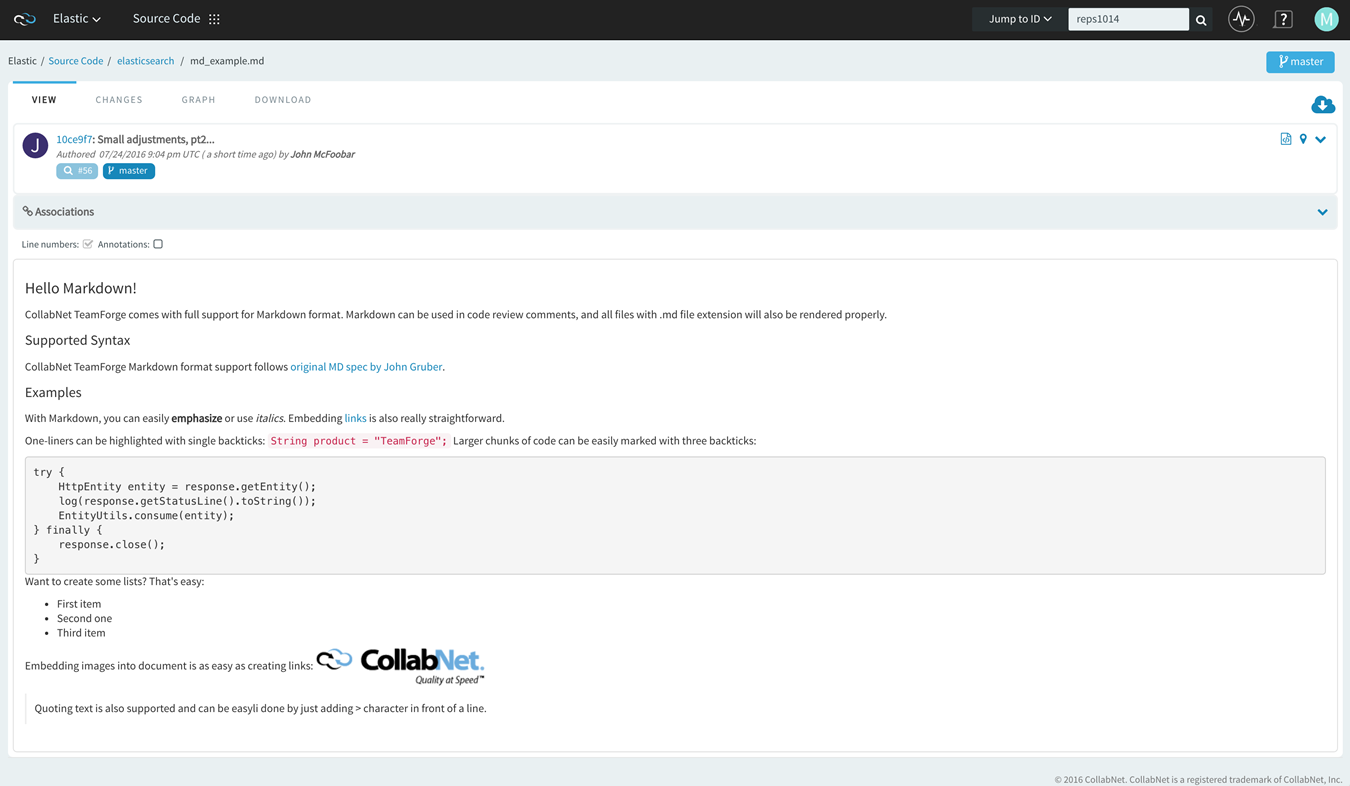This screenshot has height=786, width=1350.
Task: Follow the 'links' hyperlink in Examples
Action: click(x=355, y=418)
